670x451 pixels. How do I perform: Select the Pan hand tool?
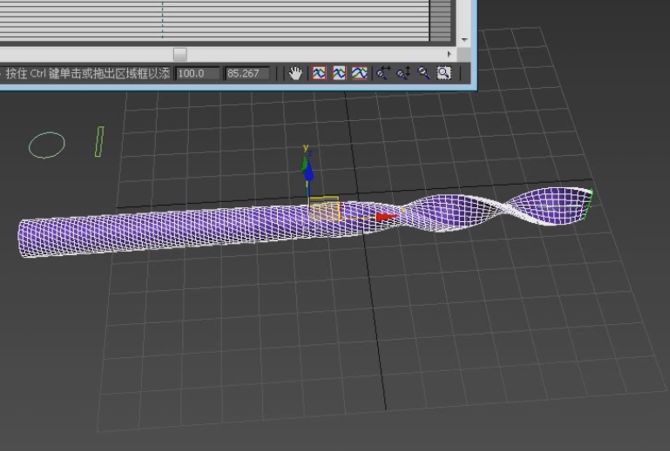296,73
